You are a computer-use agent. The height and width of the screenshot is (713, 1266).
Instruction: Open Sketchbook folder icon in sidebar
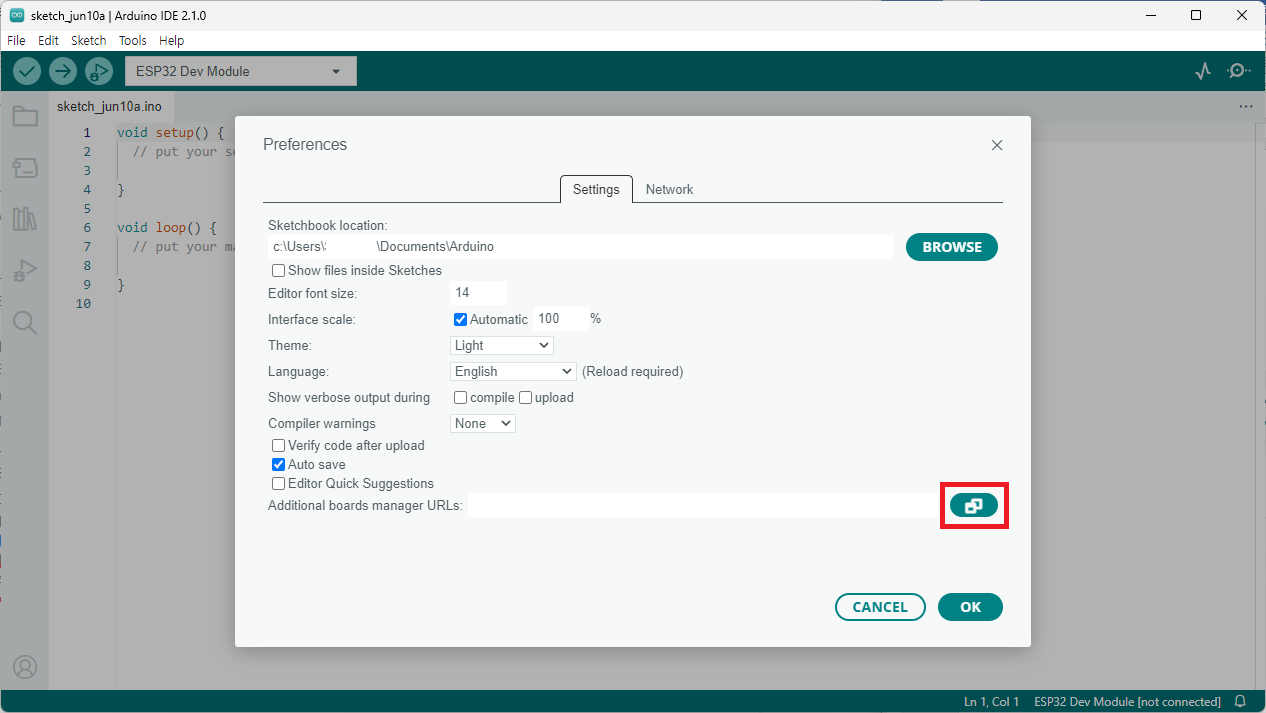[25, 116]
